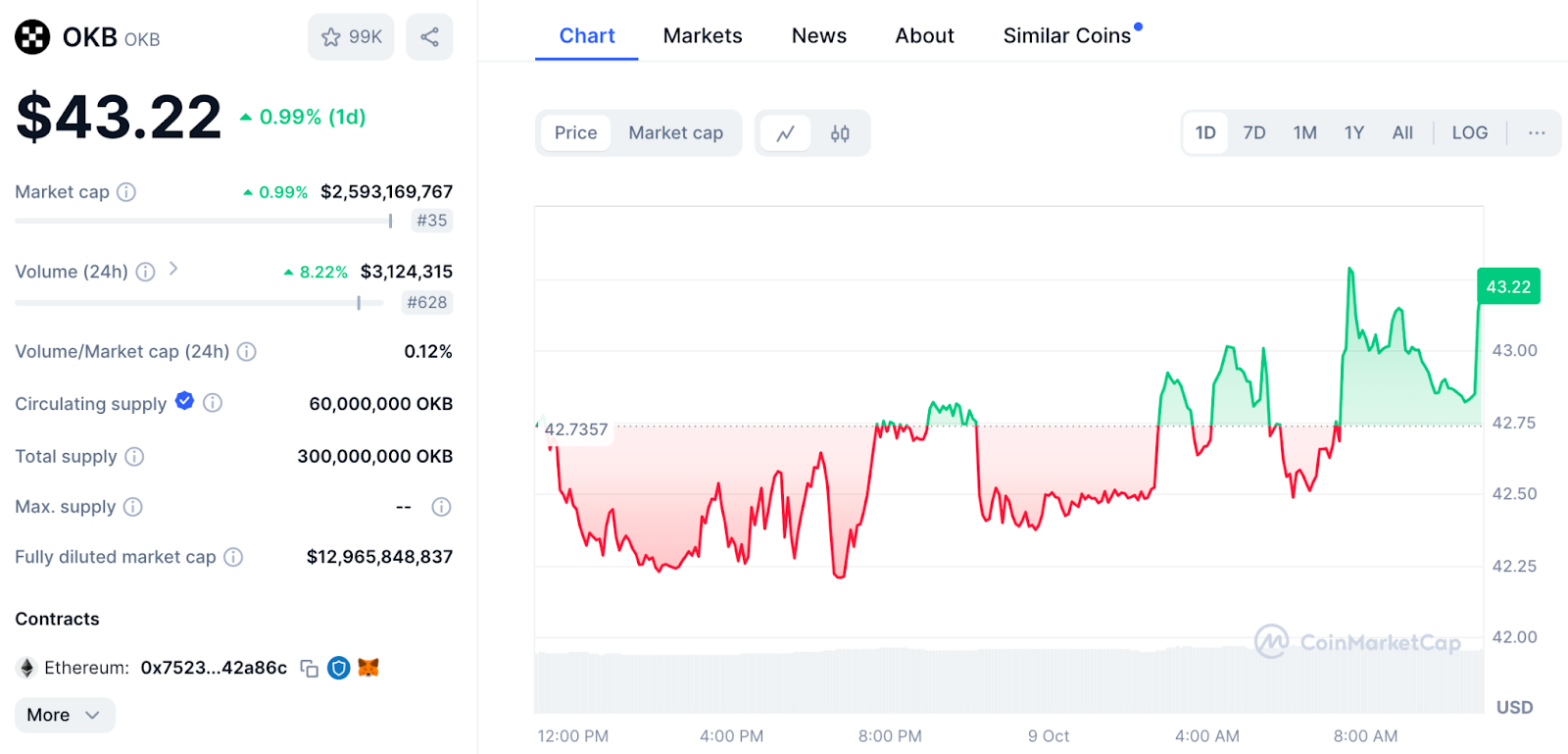Click the $3,124,315 volume value

(407, 272)
